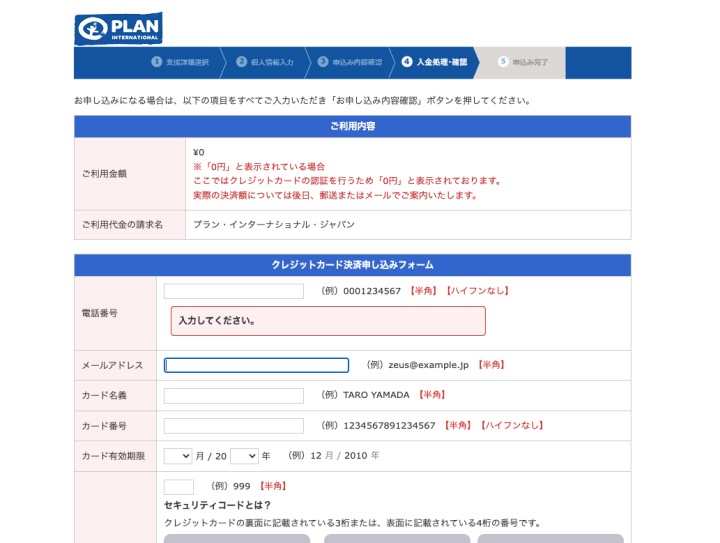
Task: Click example security code 999 text
Action: point(242,486)
